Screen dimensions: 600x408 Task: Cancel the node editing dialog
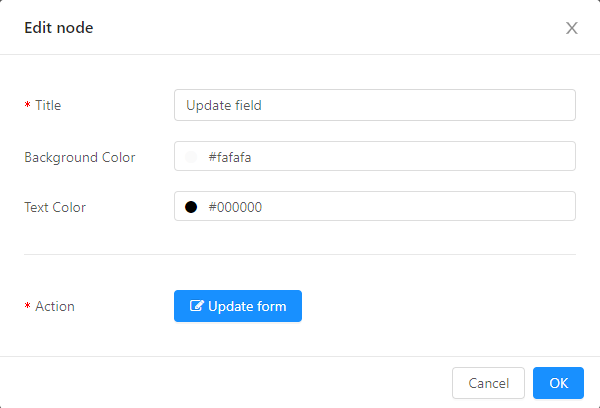488,383
